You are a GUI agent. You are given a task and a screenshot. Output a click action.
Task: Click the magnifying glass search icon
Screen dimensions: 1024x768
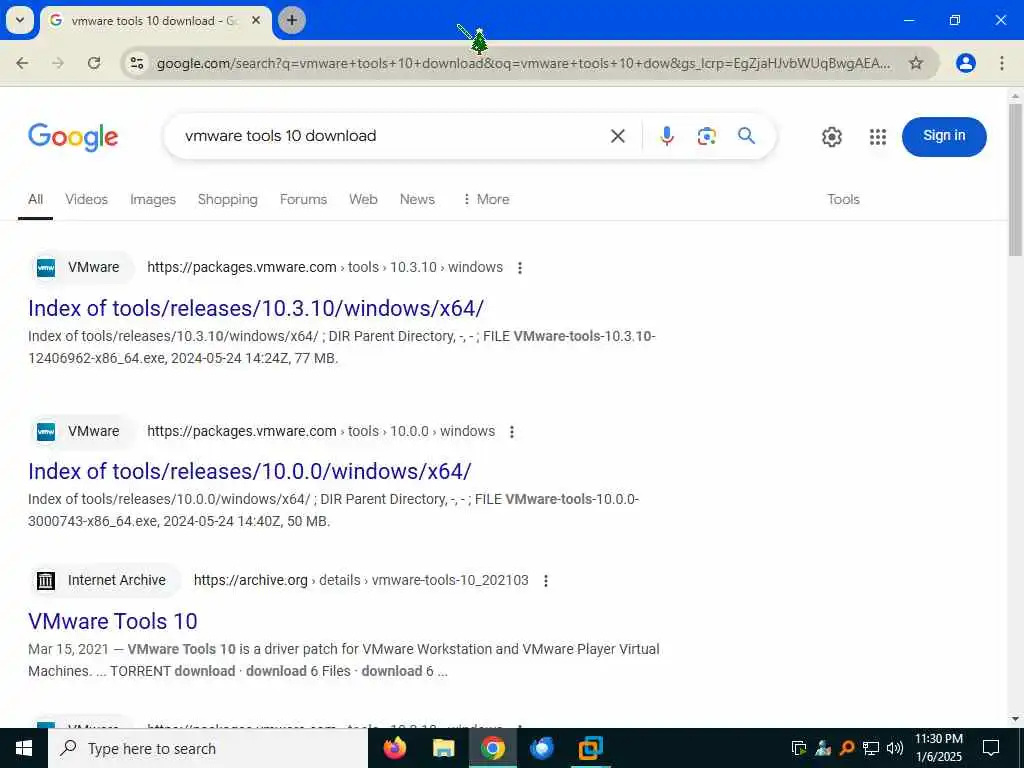coord(746,136)
